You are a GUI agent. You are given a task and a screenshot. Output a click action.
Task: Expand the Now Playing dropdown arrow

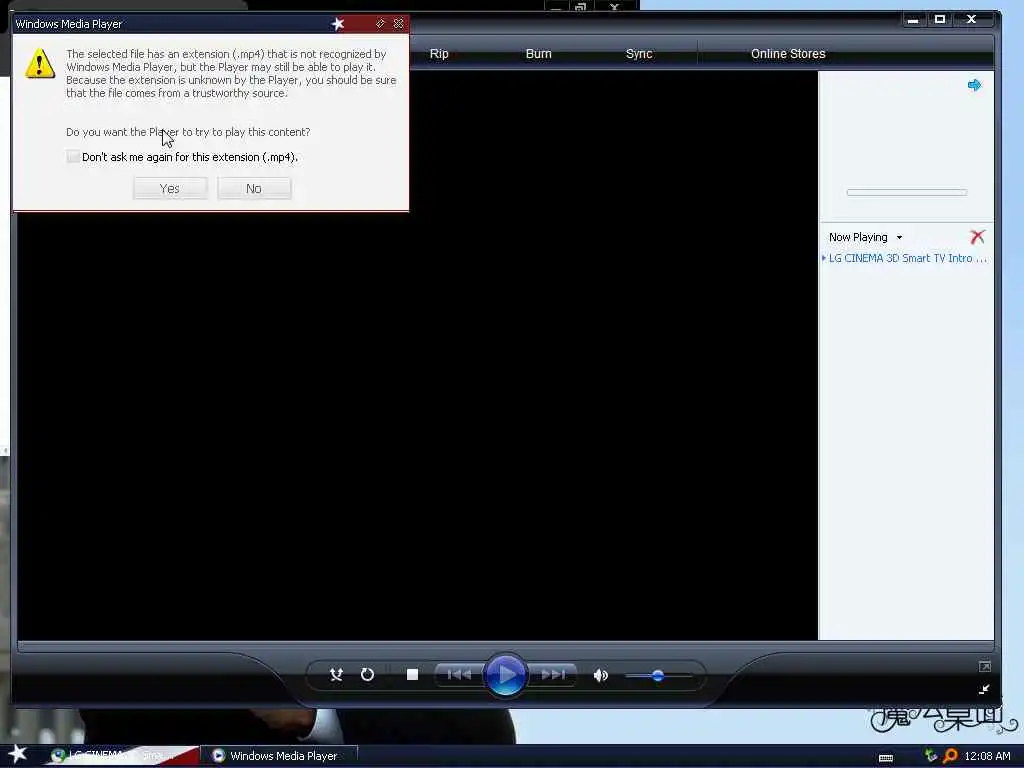899,238
